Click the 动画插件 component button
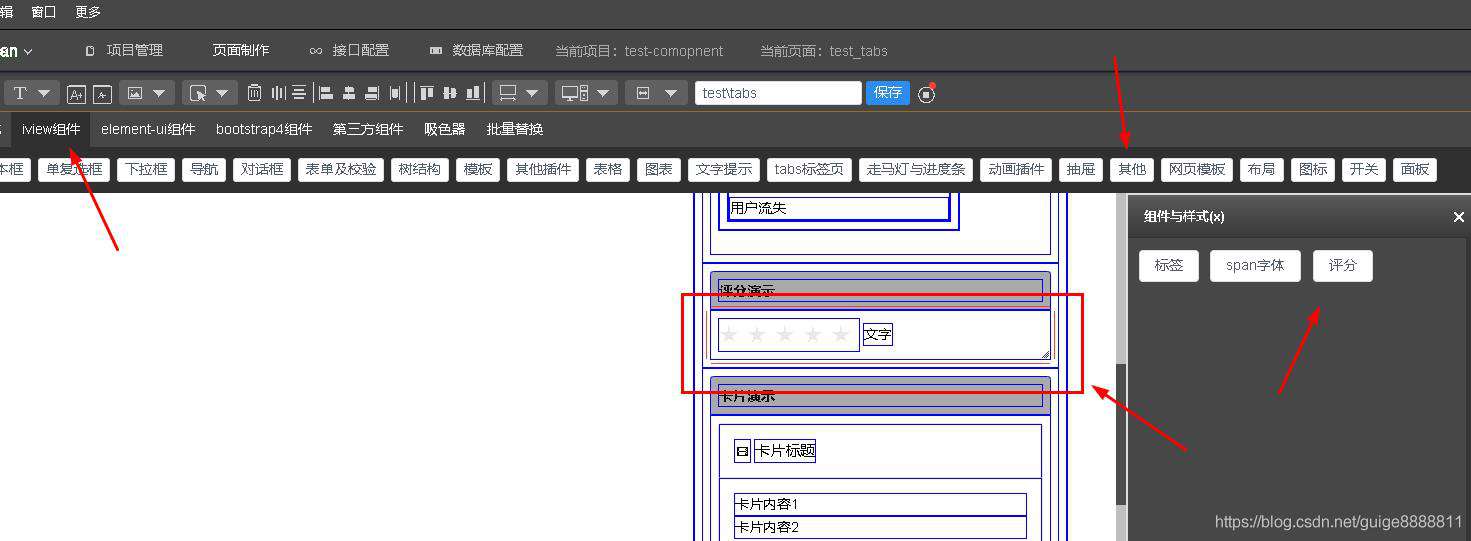This screenshot has width=1471, height=541. pyautogui.click(x=1016, y=169)
